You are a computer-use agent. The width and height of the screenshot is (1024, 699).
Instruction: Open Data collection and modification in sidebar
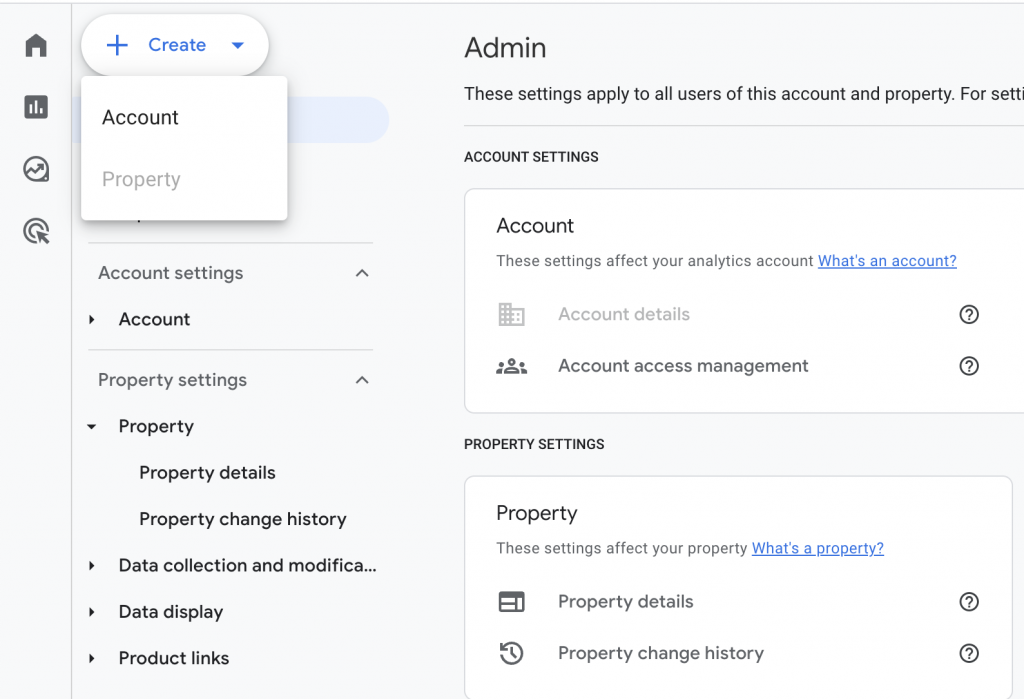point(248,566)
